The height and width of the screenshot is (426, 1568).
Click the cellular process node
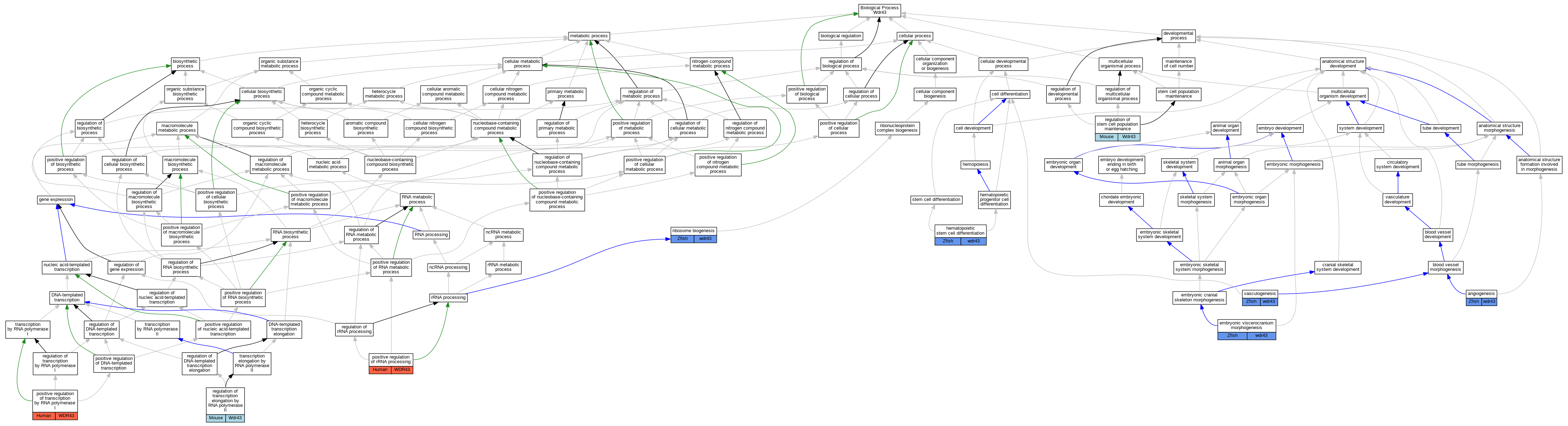[914, 36]
